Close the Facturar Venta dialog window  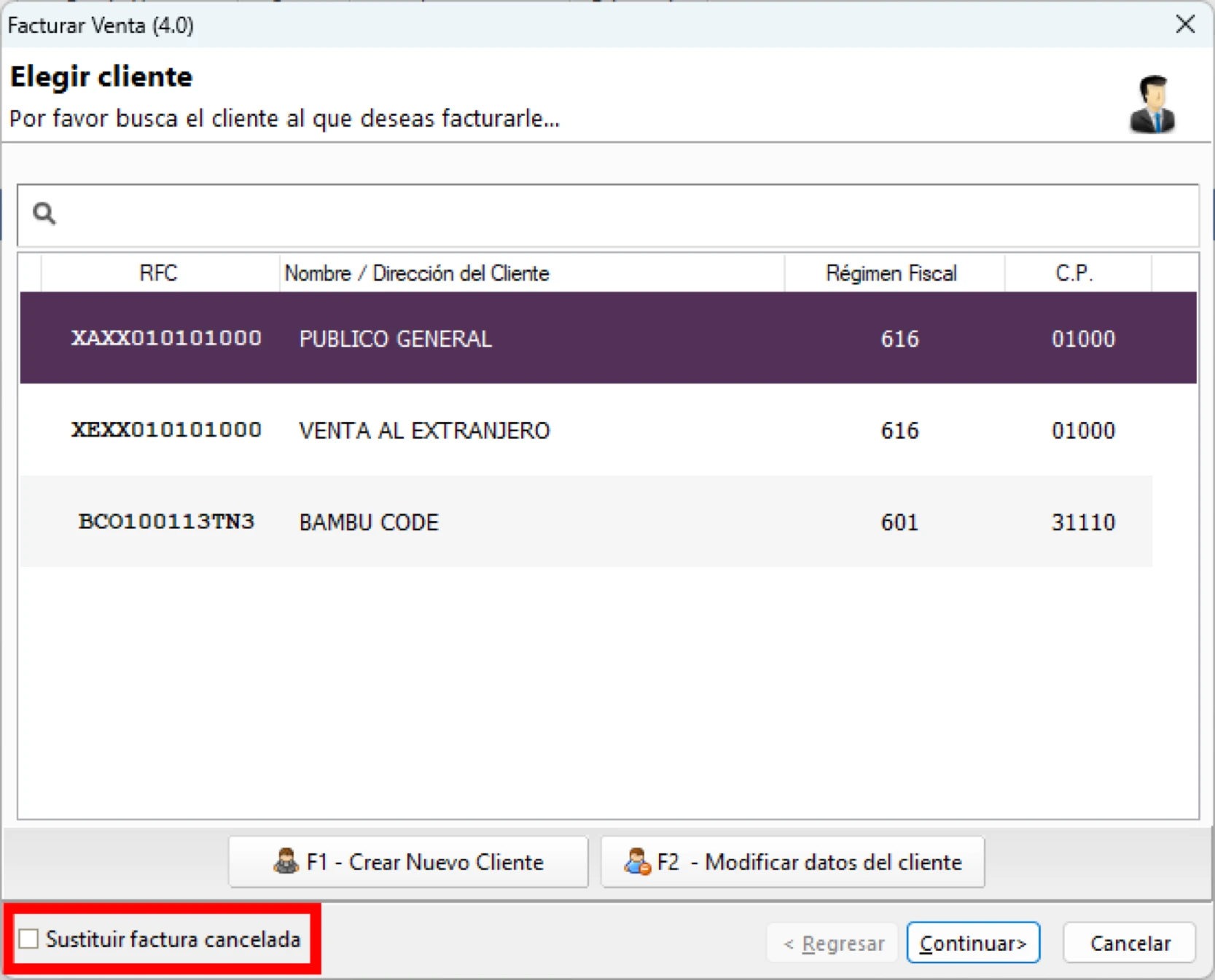pos(1185,24)
